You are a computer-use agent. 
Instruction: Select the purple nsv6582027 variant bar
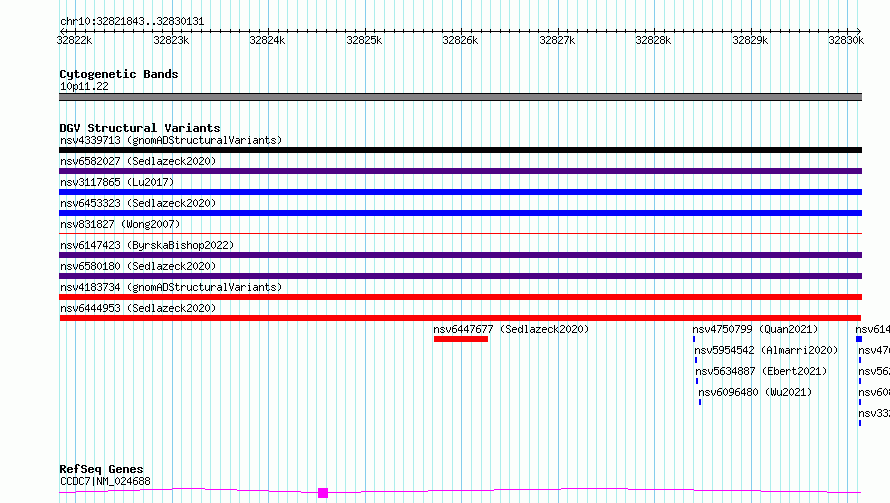(x=460, y=171)
